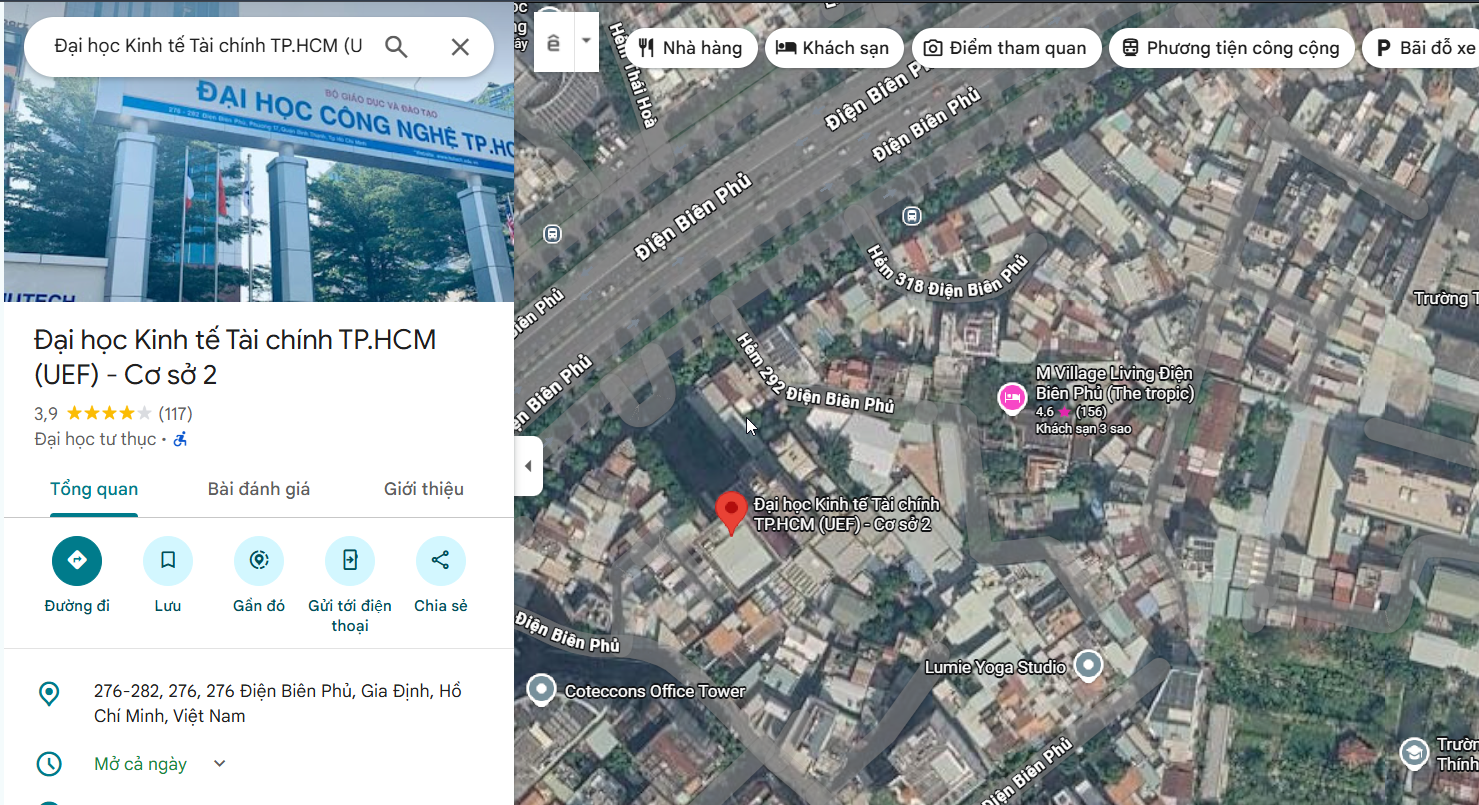This screenshot has height=805, width=1479.
Task: Click the 'Khách sạn' category chip
Action: [834, 48]
